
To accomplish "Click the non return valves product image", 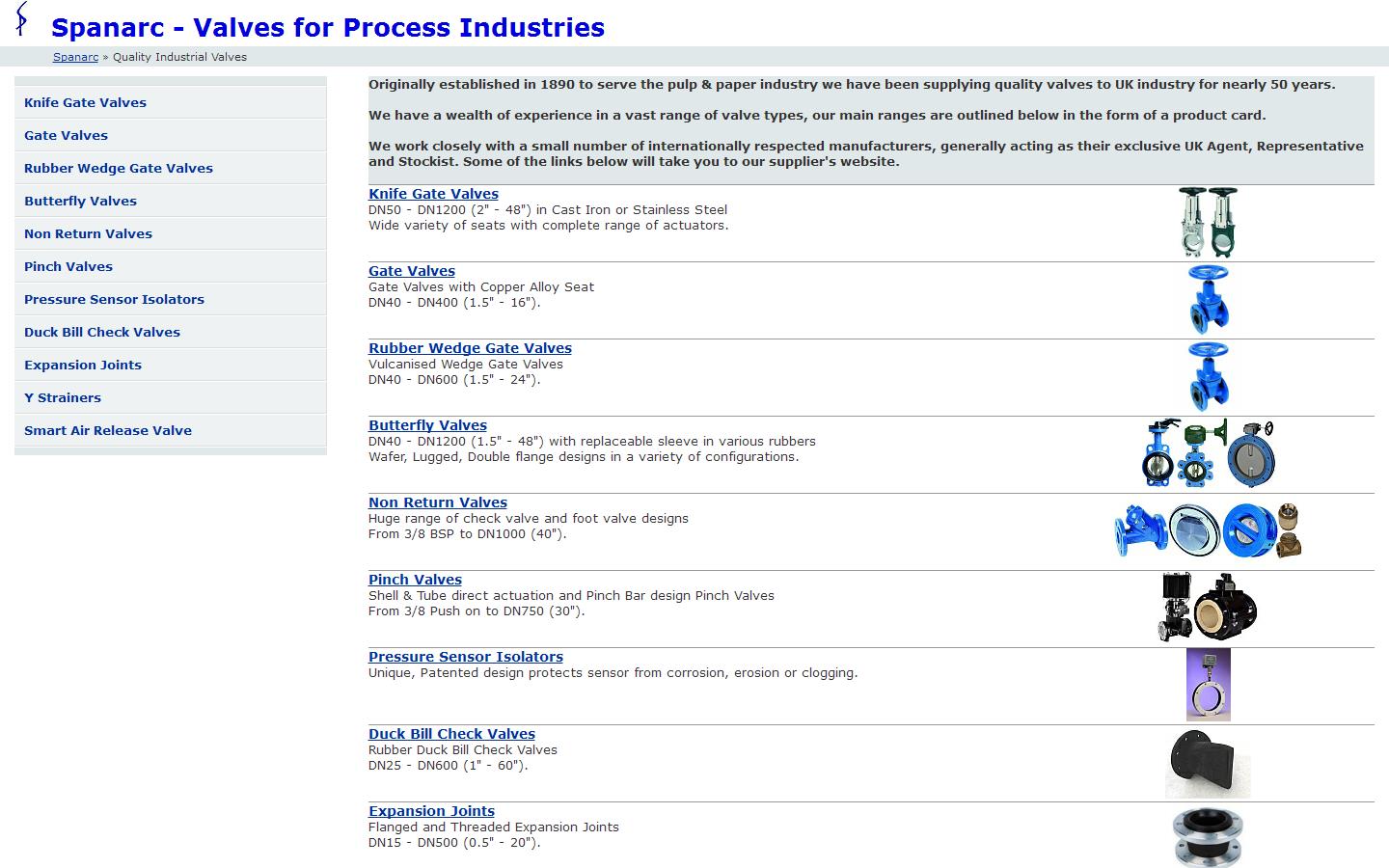I will coord(1208,530).
